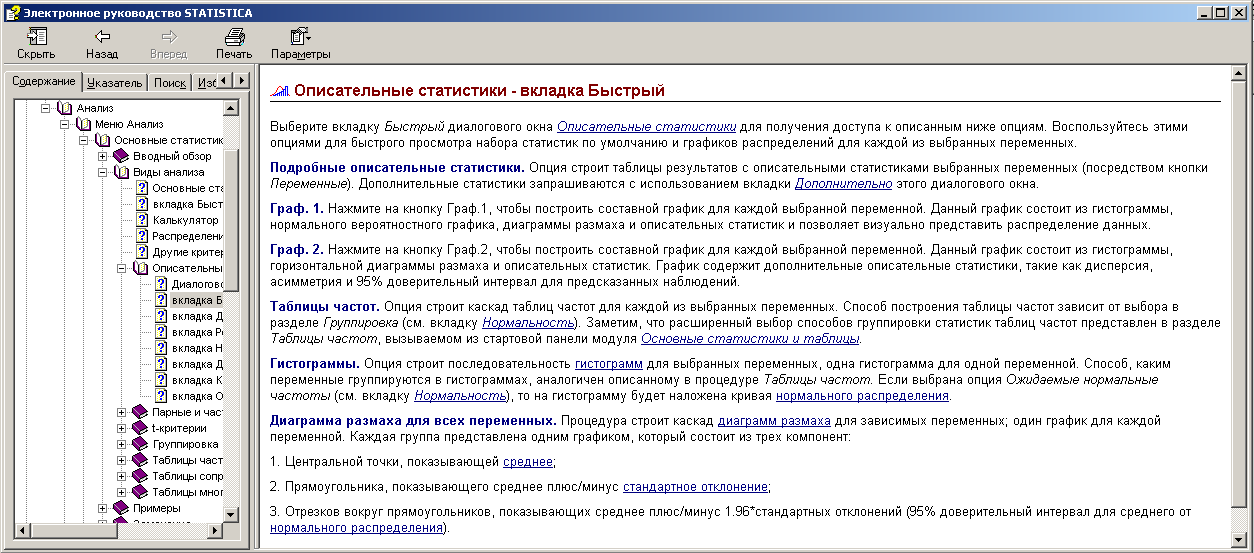Collapse the Основные статистик… node
Screen dimensions: 1254x553
click(x=84, y=140)
